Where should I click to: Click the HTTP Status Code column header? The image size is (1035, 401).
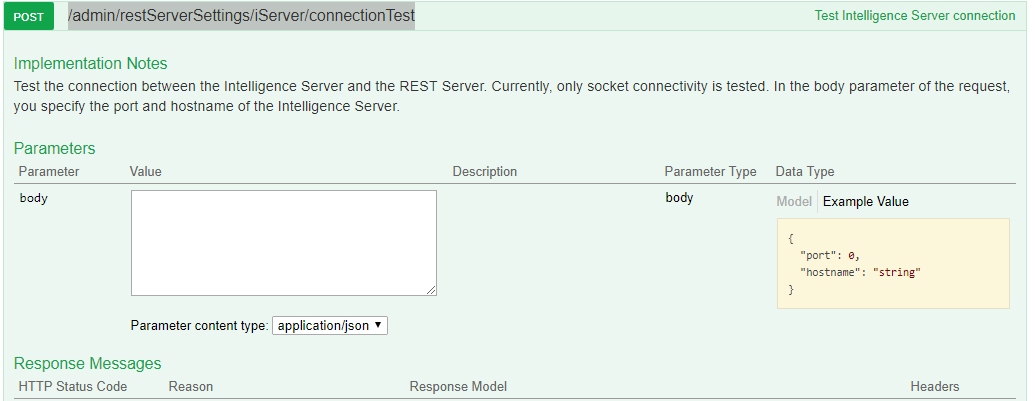pos(73,386)
